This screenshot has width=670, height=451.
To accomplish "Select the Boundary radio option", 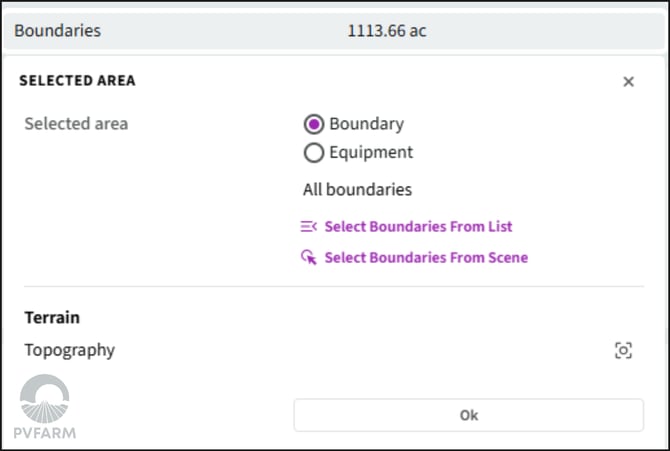I will 314,124.
